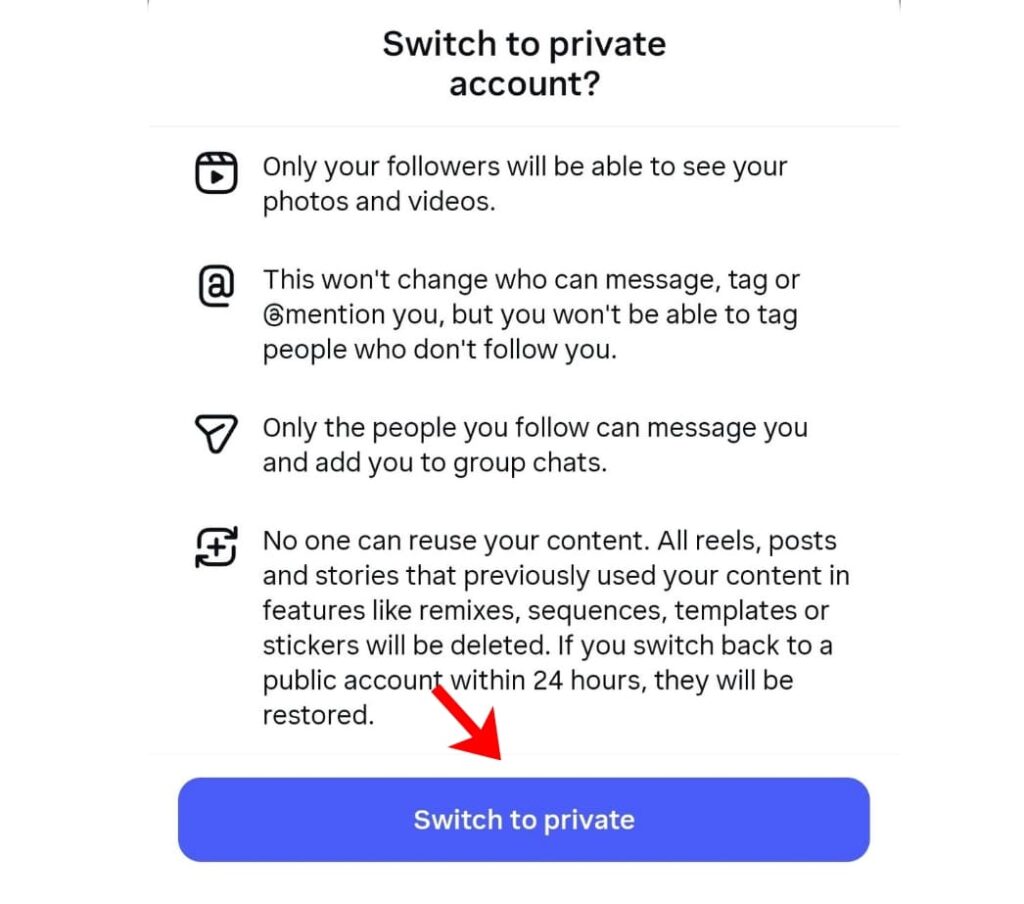Click the words "photos and videos"

click(378, 202)
